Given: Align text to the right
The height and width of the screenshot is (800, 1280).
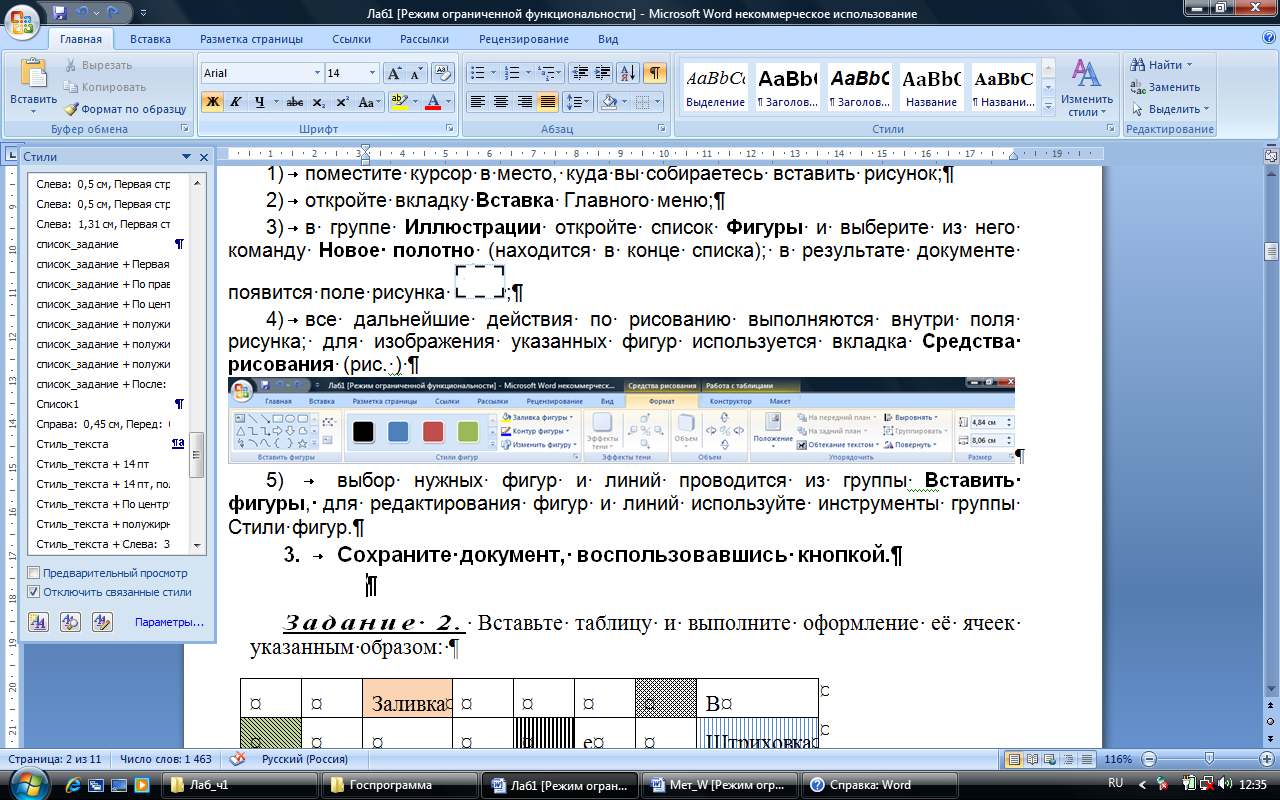Looking at the screenshot, I should pos(524,102).
